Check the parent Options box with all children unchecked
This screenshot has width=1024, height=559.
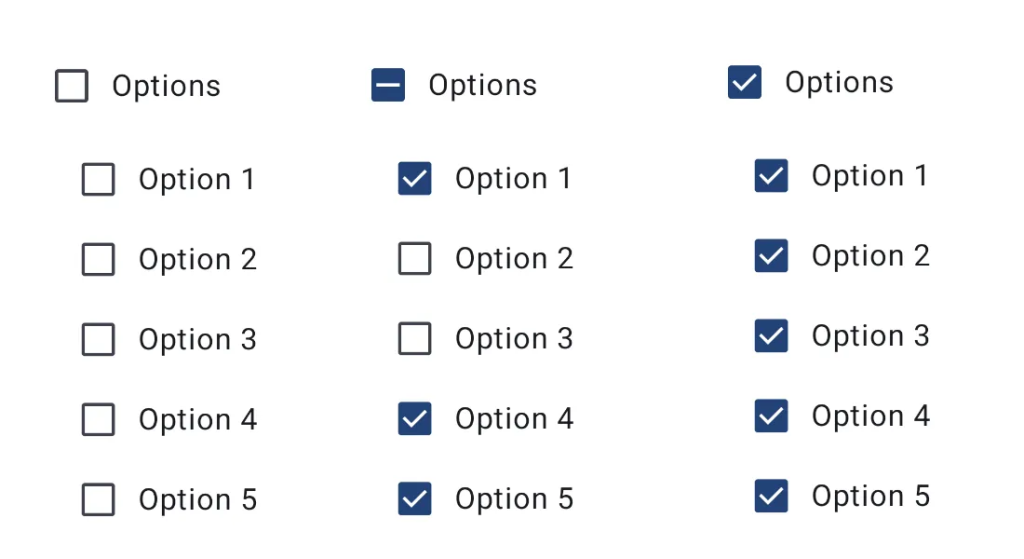[71, 87]
